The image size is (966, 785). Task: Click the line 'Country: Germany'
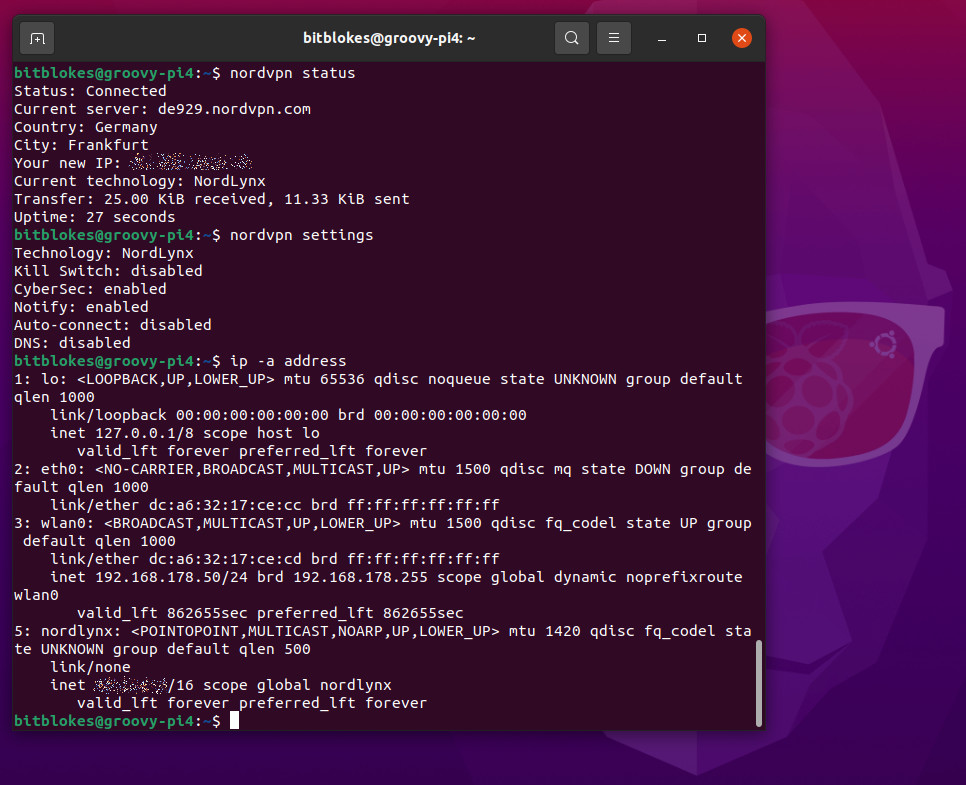coord(86,127)
